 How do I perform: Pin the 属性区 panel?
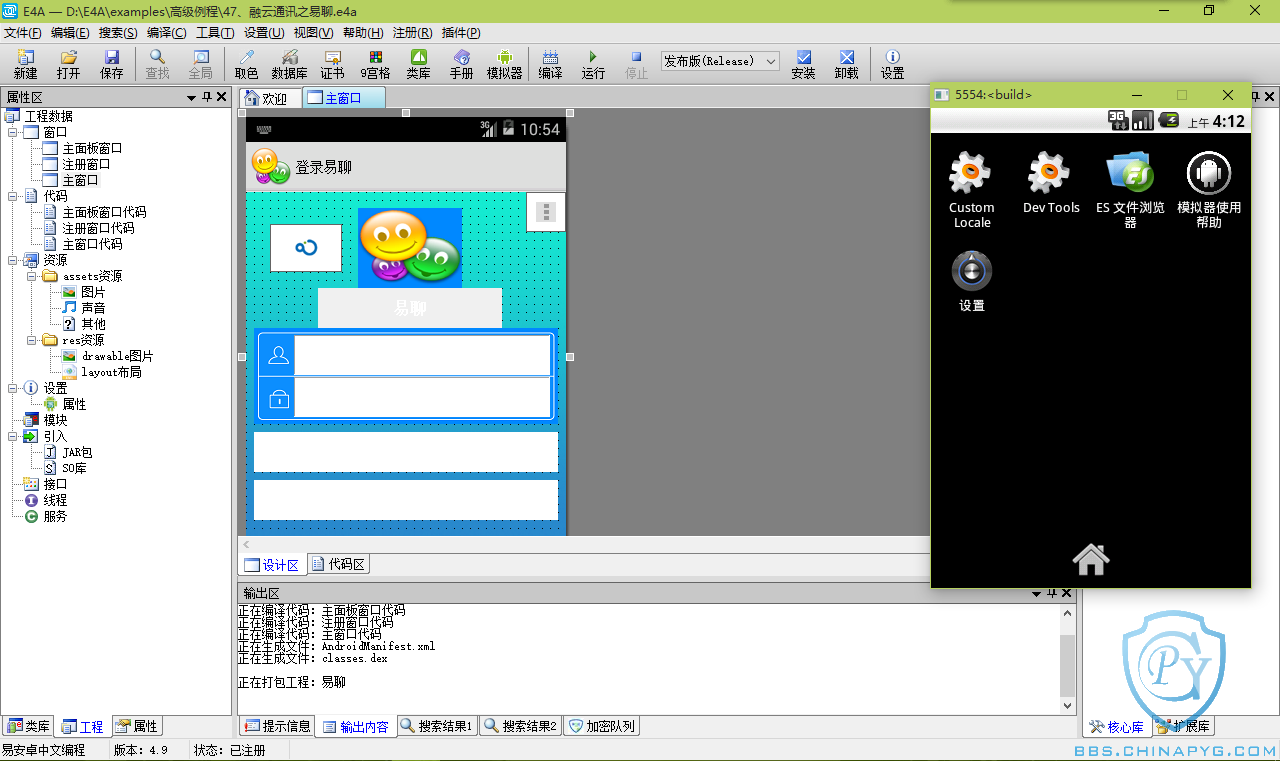point(207,97)
